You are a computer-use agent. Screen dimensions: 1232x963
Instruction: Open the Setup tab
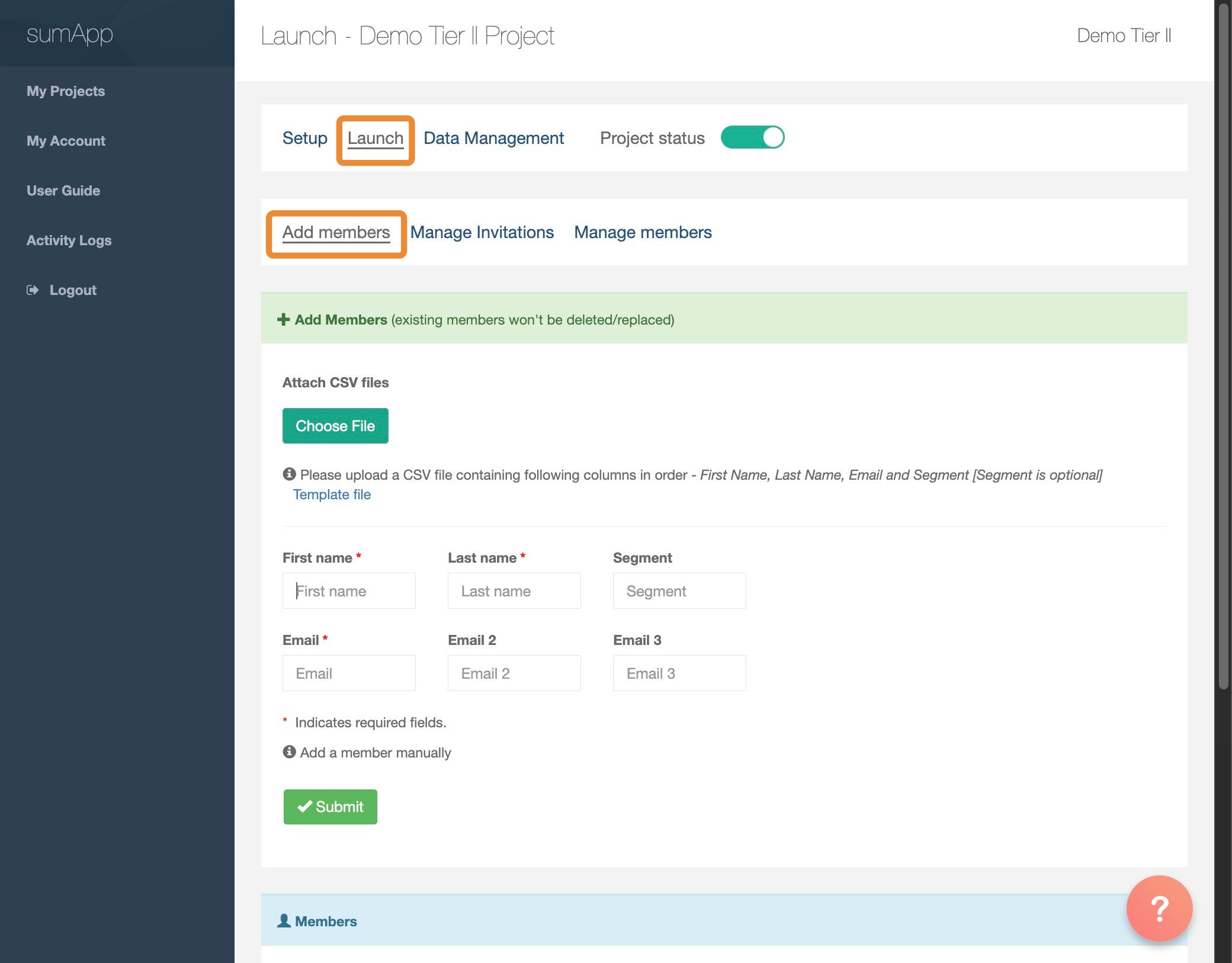(304, 138)
